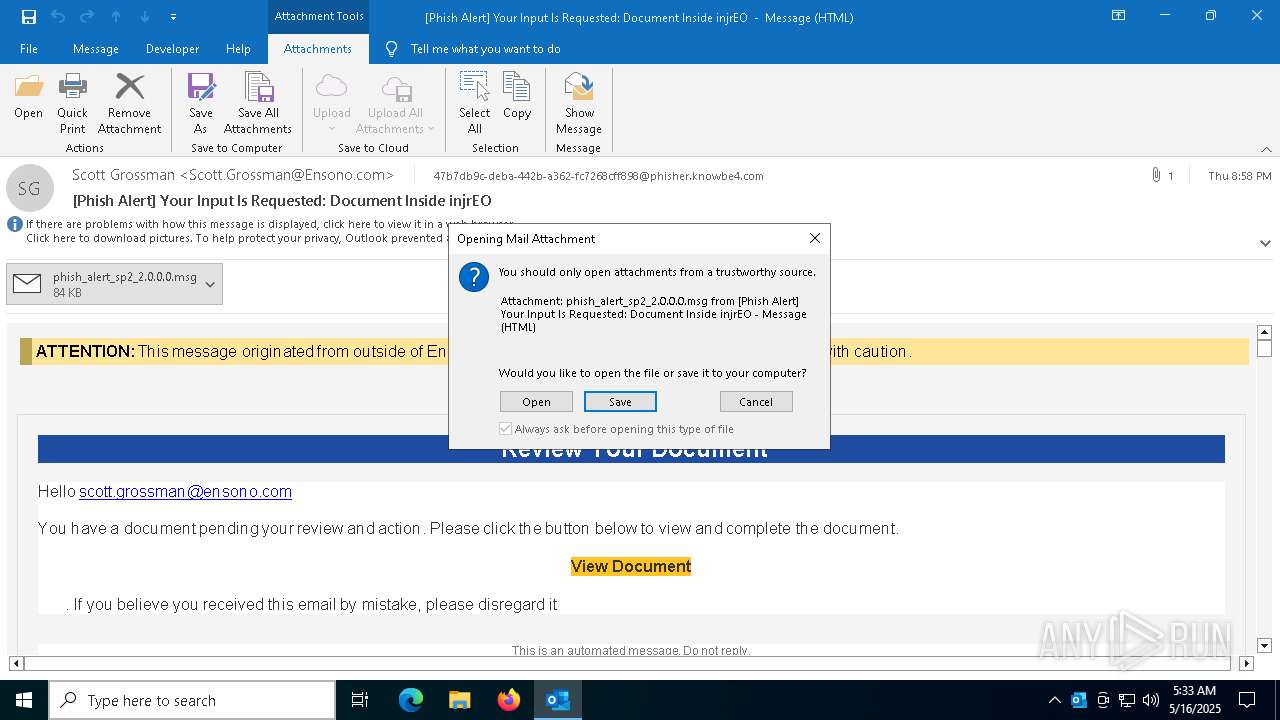Click the horizontal scrollbar left arrow

(16, 663)
